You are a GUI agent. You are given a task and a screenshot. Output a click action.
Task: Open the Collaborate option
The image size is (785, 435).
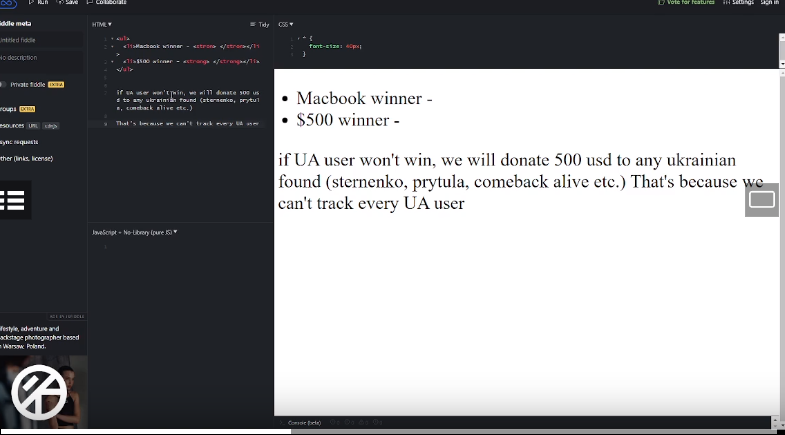coord(107,3)
